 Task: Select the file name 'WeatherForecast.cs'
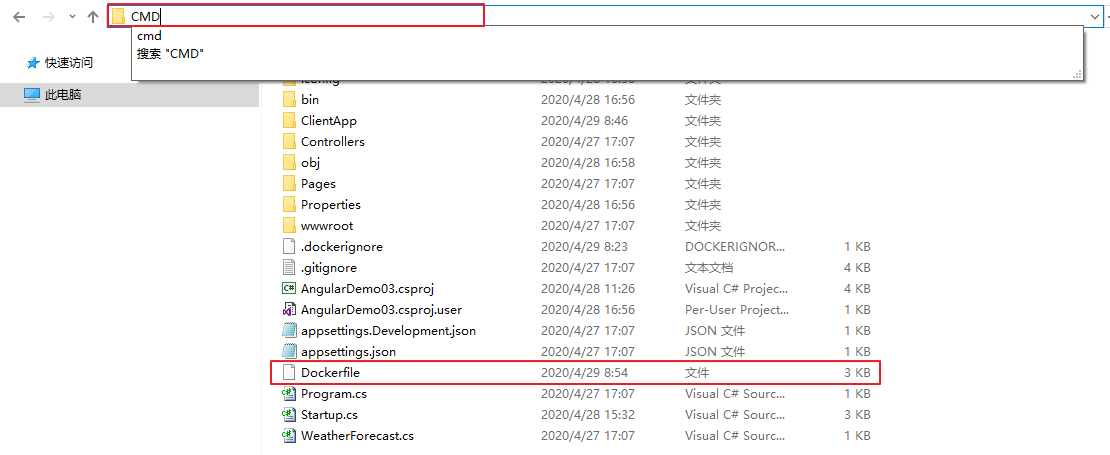coord(357,435)
